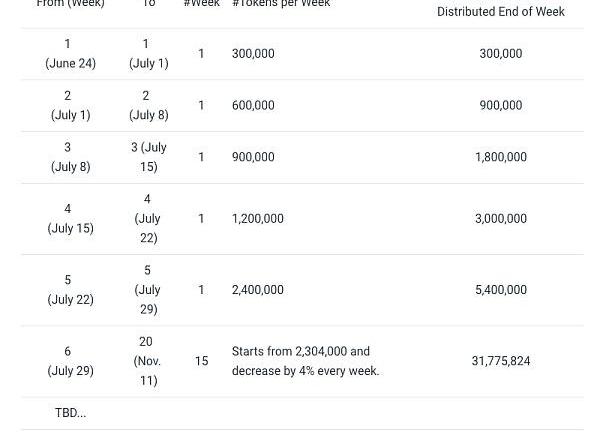This screenshot has height=441, width=600.
Task: Select the 1,200,000 tokens cell
Action: [258, 219]
